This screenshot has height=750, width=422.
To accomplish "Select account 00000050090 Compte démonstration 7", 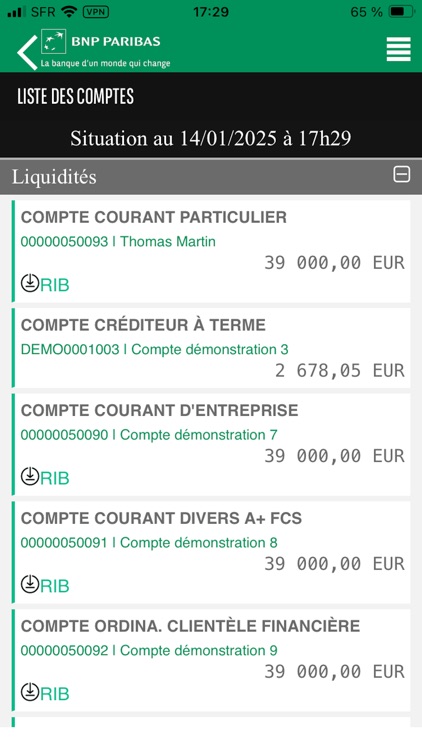I will tap(149, 435).
